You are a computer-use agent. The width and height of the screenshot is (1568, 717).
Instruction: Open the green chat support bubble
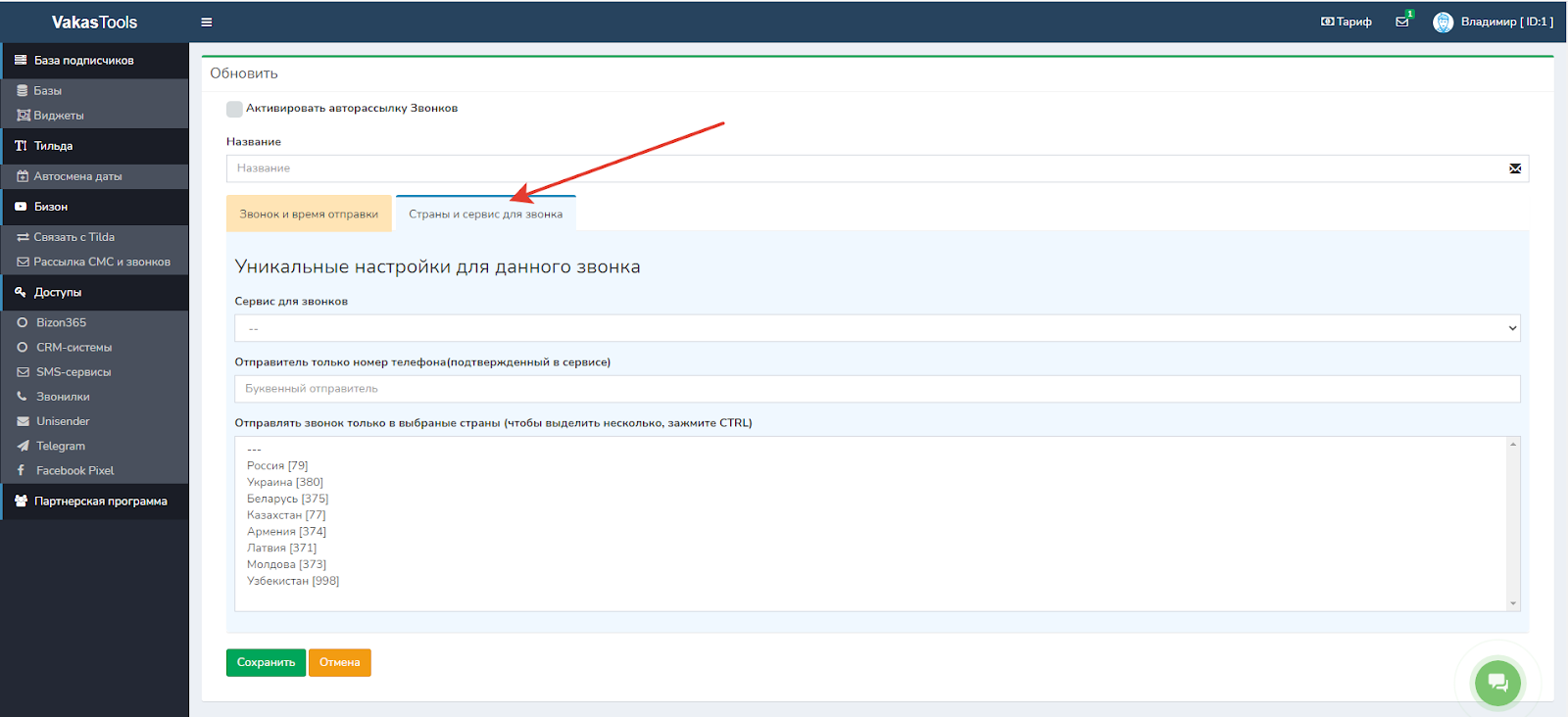click(1497, 682)
